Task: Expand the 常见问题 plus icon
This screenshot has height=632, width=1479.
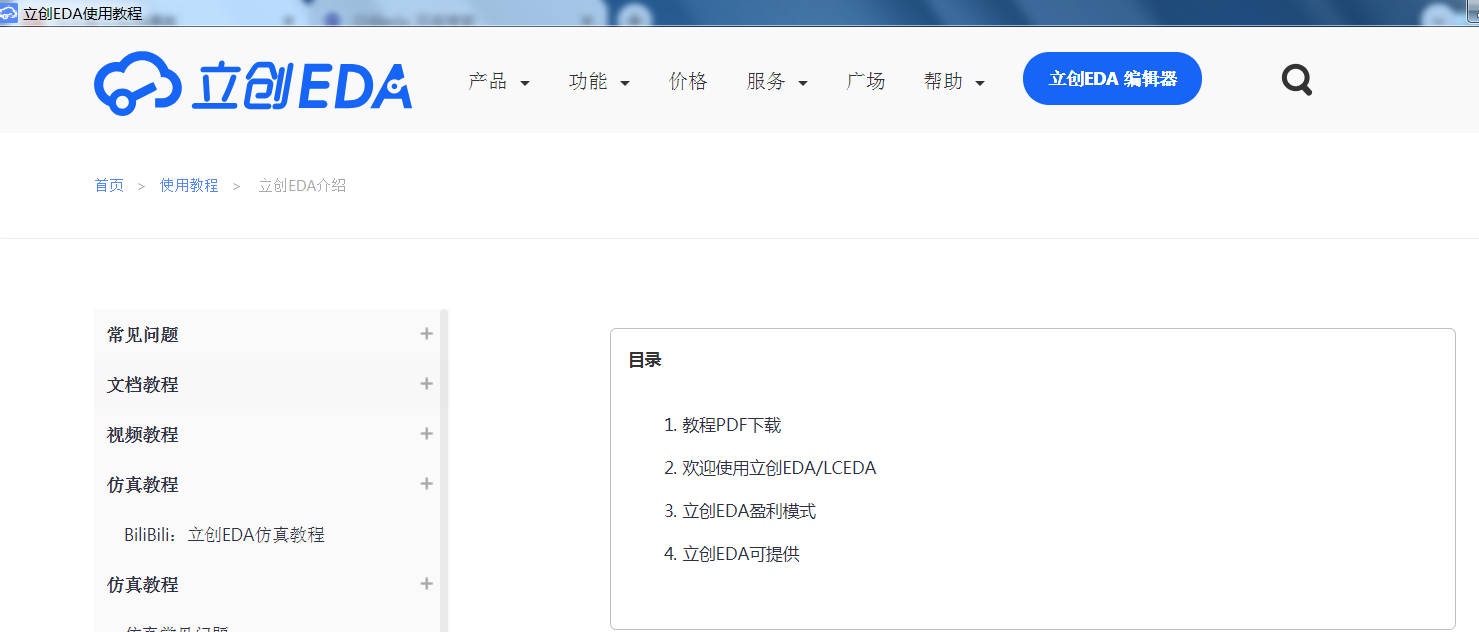Action: tap(427, 333)
